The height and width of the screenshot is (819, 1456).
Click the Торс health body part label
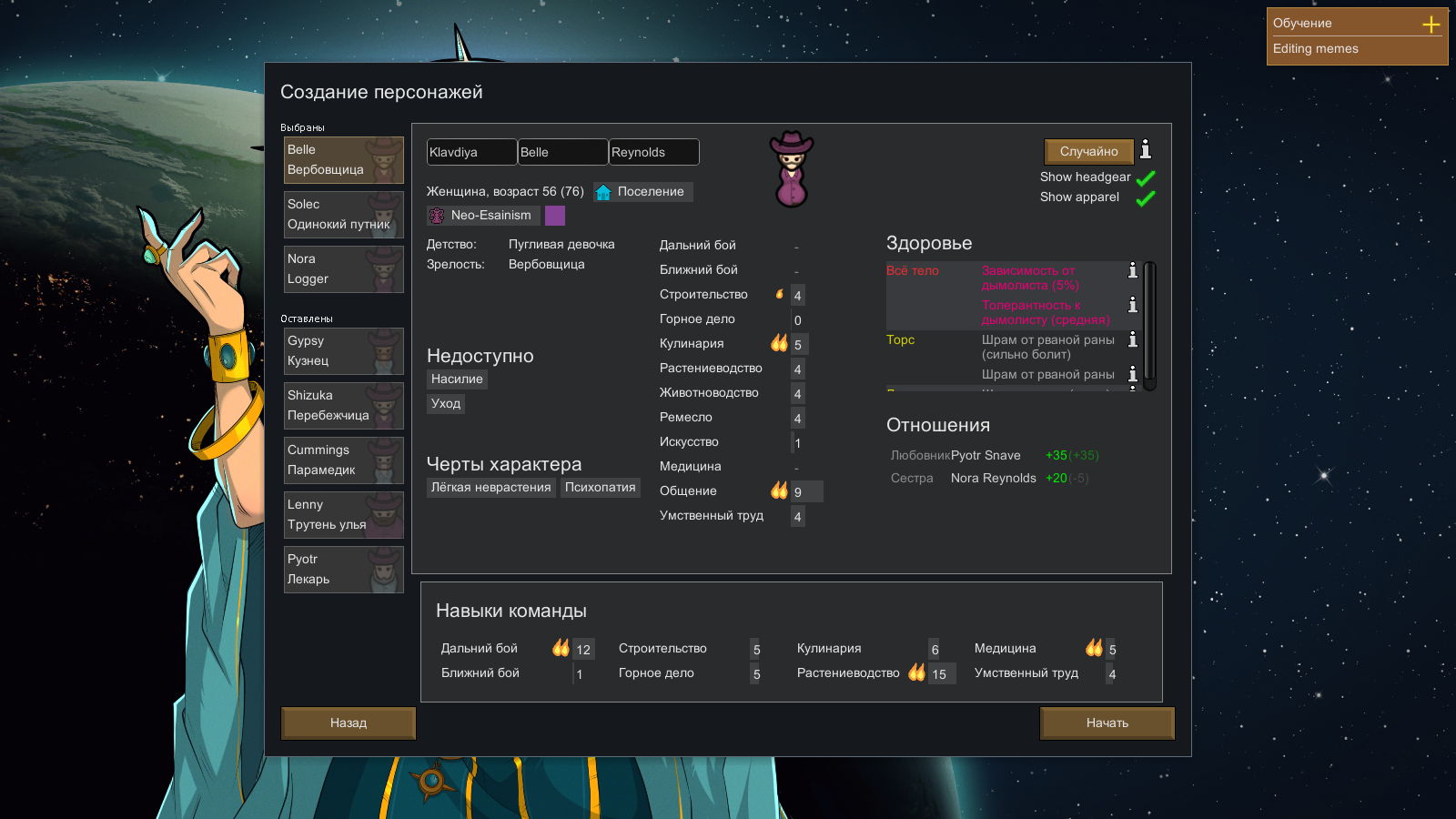[901, 340]
